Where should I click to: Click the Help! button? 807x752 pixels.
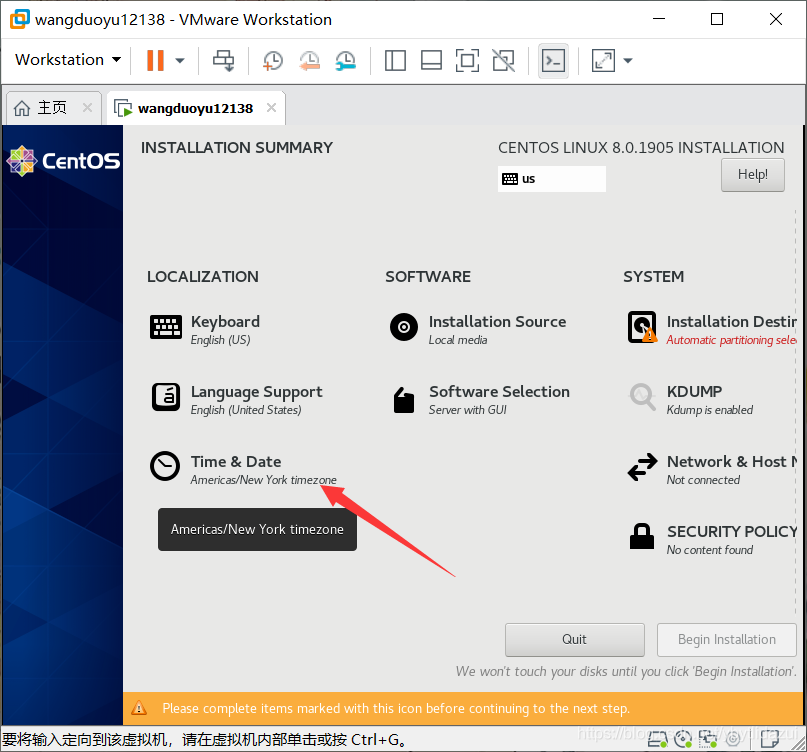coord(752,175)
